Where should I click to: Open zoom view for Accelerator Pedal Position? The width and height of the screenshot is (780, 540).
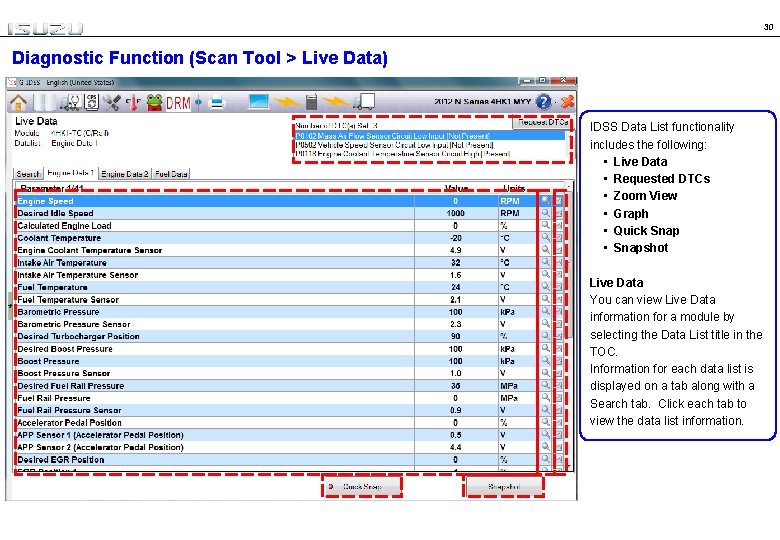click(x=545, y=422)
